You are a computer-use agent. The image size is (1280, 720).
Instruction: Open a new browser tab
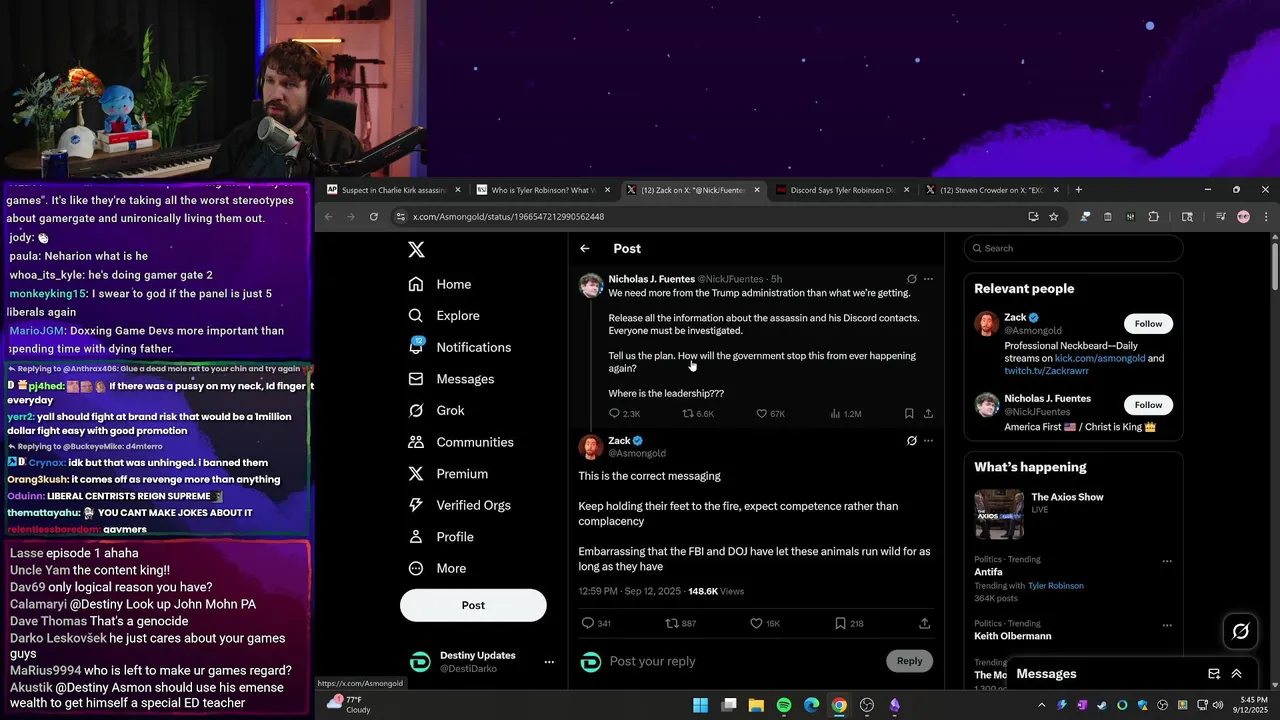pyautogui.click(x=1078, y=190)
